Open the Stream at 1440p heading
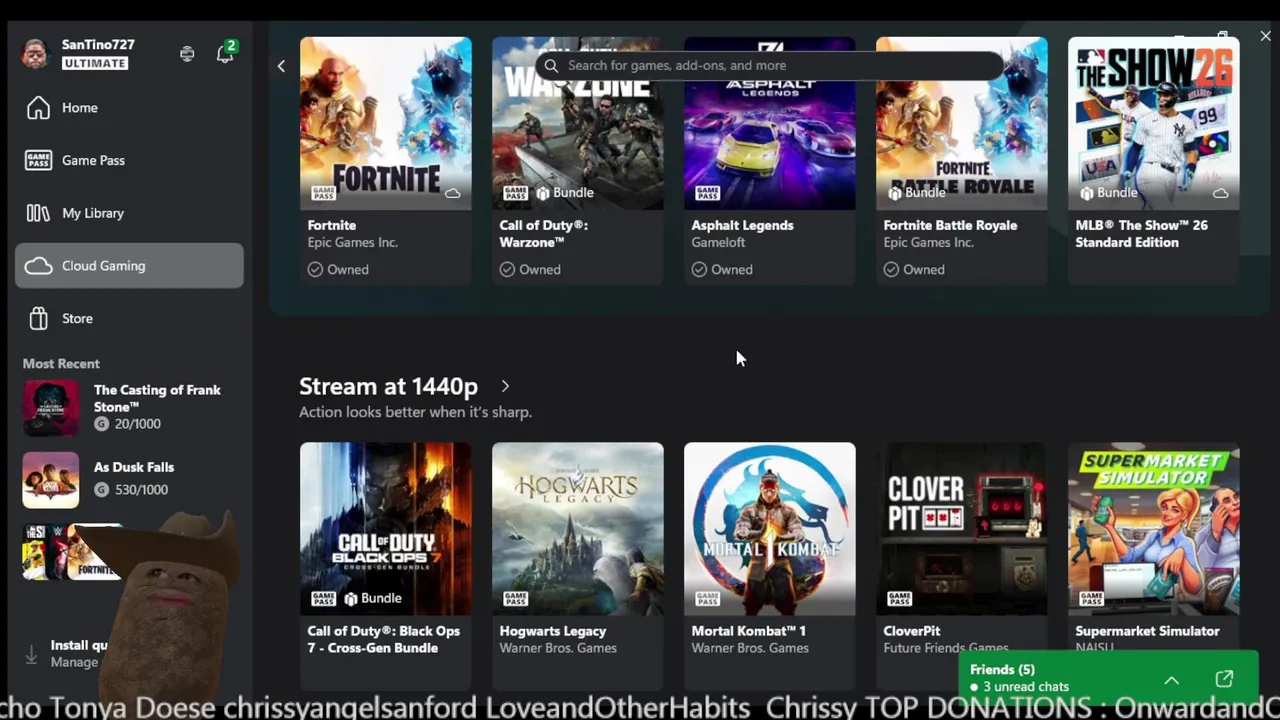Screen dimensions: 1280x720 coord(388,386)
